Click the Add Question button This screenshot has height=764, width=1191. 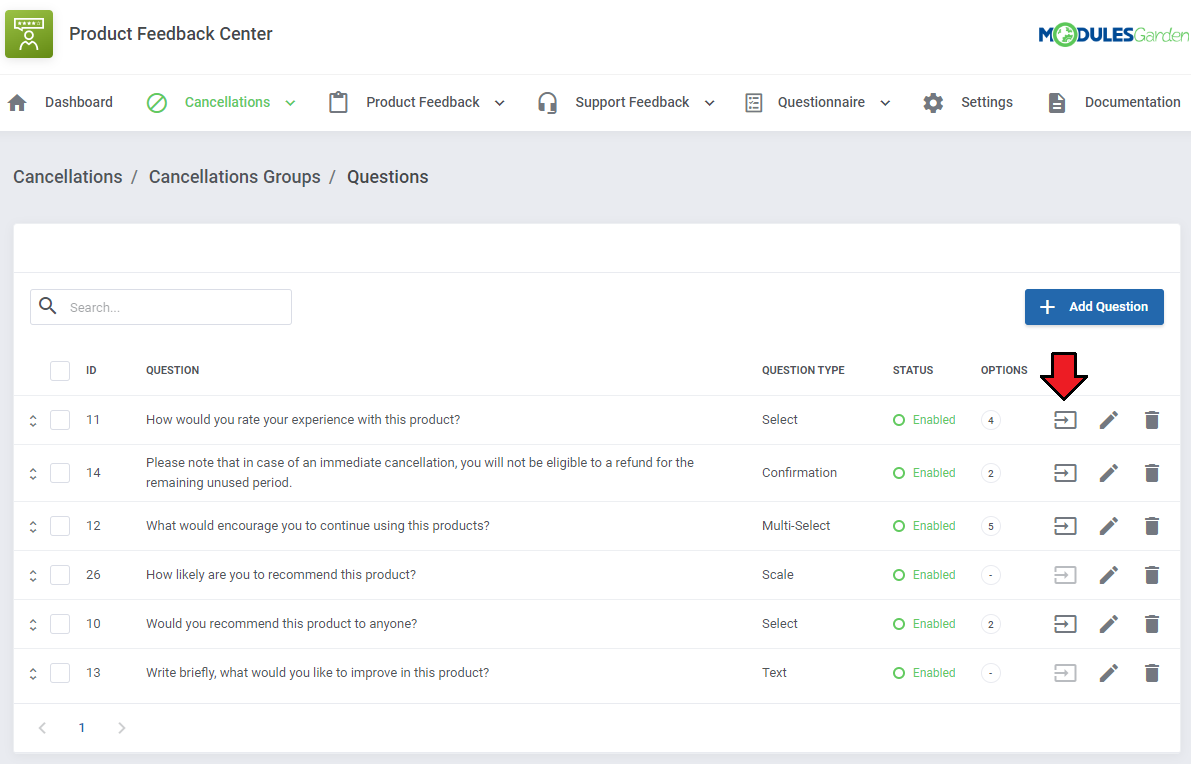point(1094,307)
